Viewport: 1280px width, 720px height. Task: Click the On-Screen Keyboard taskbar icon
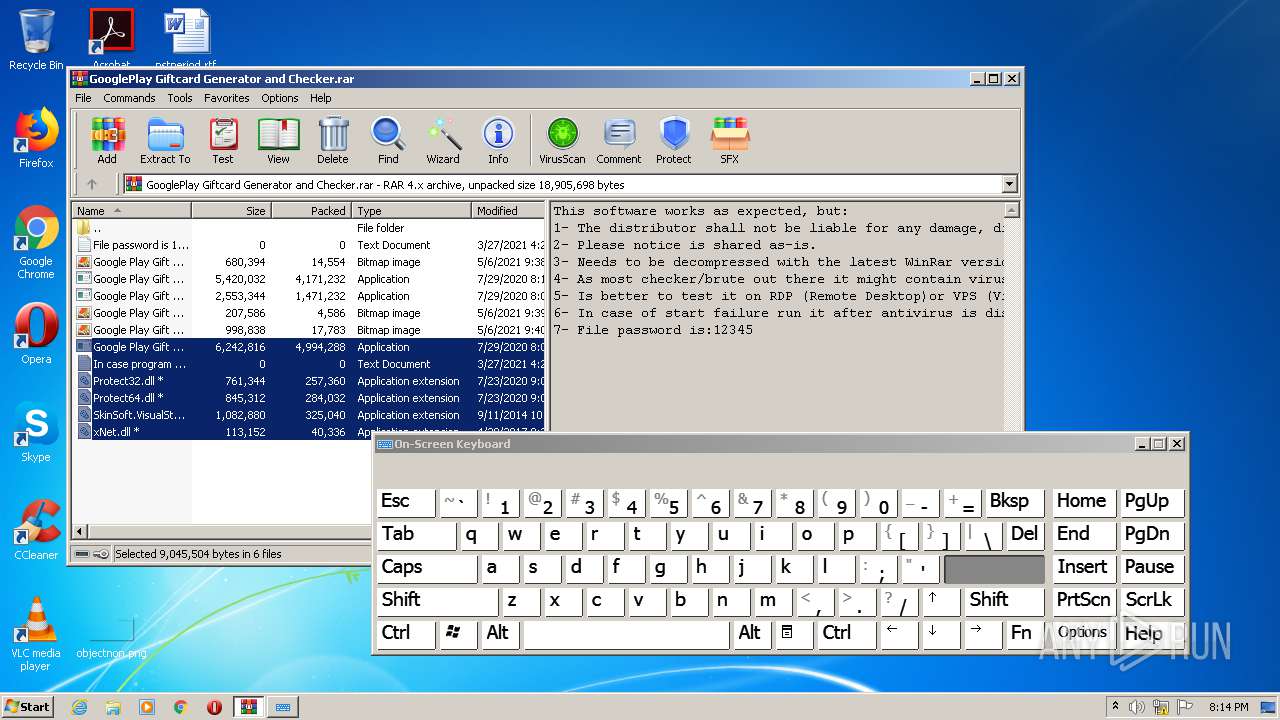[x=283, y=707]
